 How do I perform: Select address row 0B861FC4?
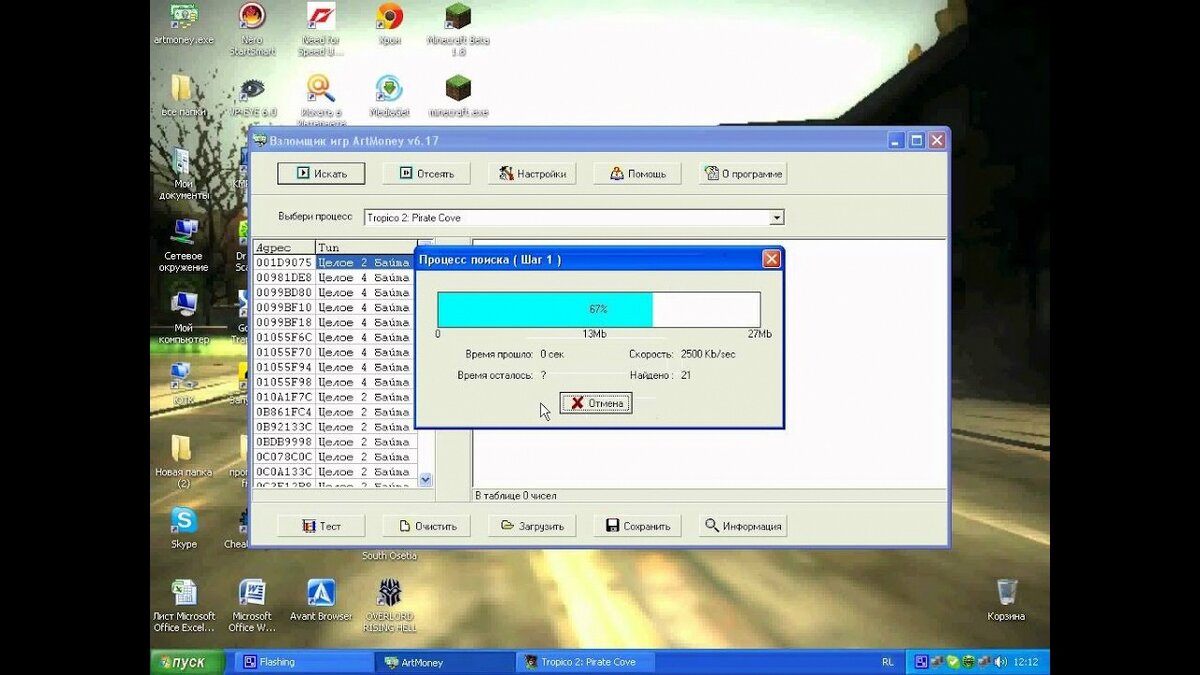(x=334, y=412)
